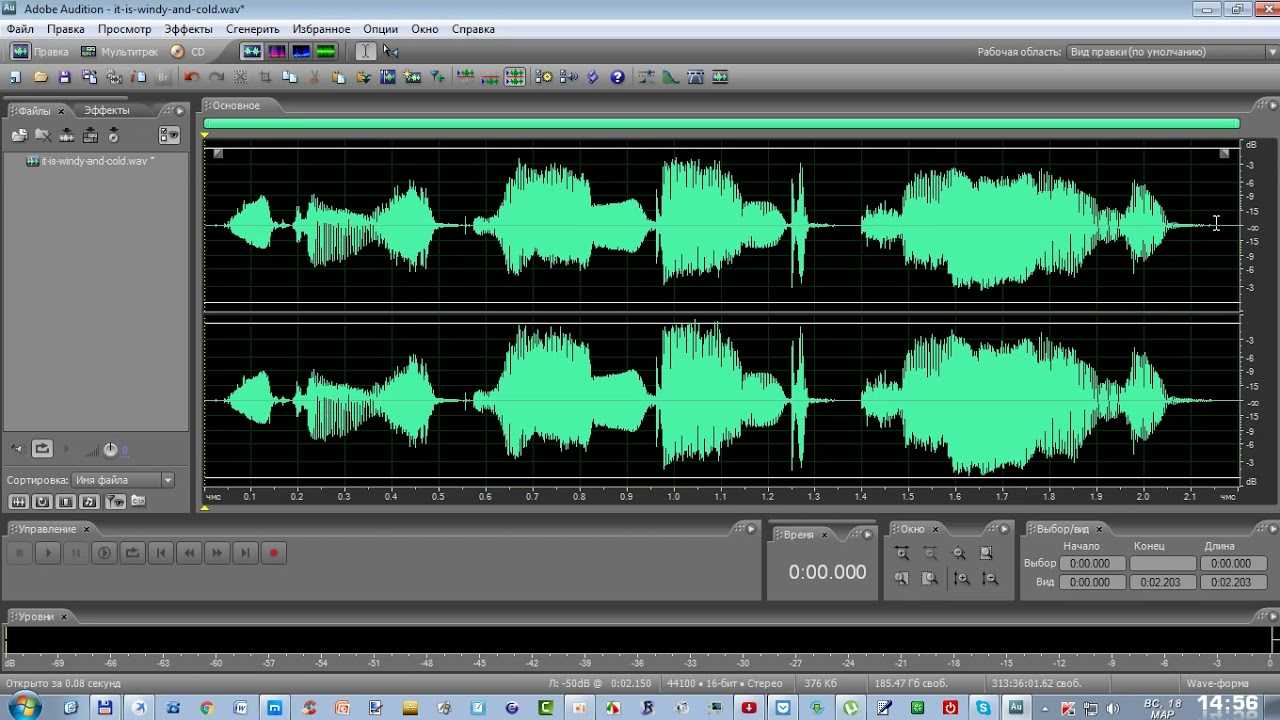Open Управление panel options menu arrow
Screen dimensions: 1280x720
click(752, 529)
